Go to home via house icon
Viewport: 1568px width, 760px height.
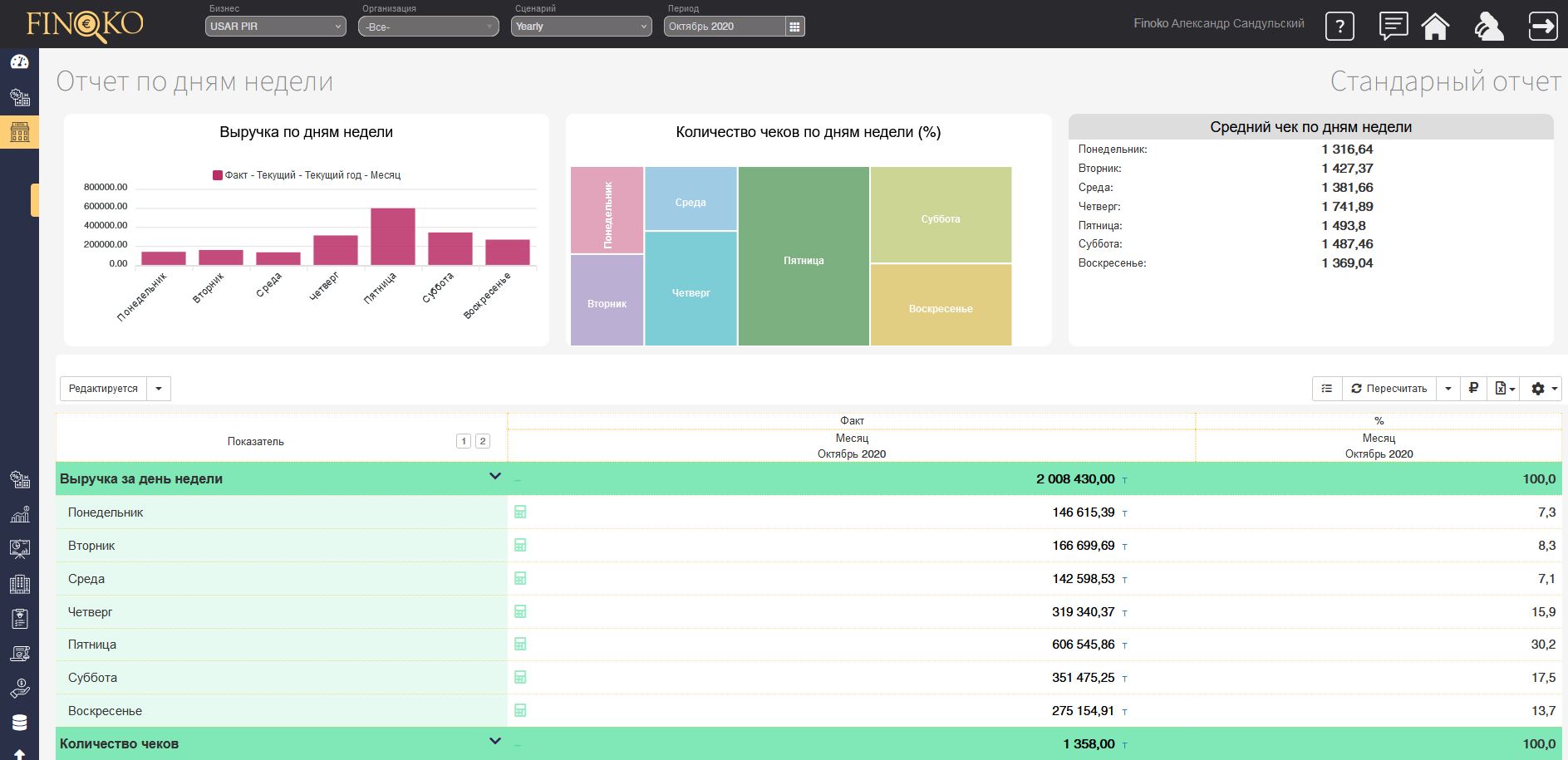tap(1435, 26)
